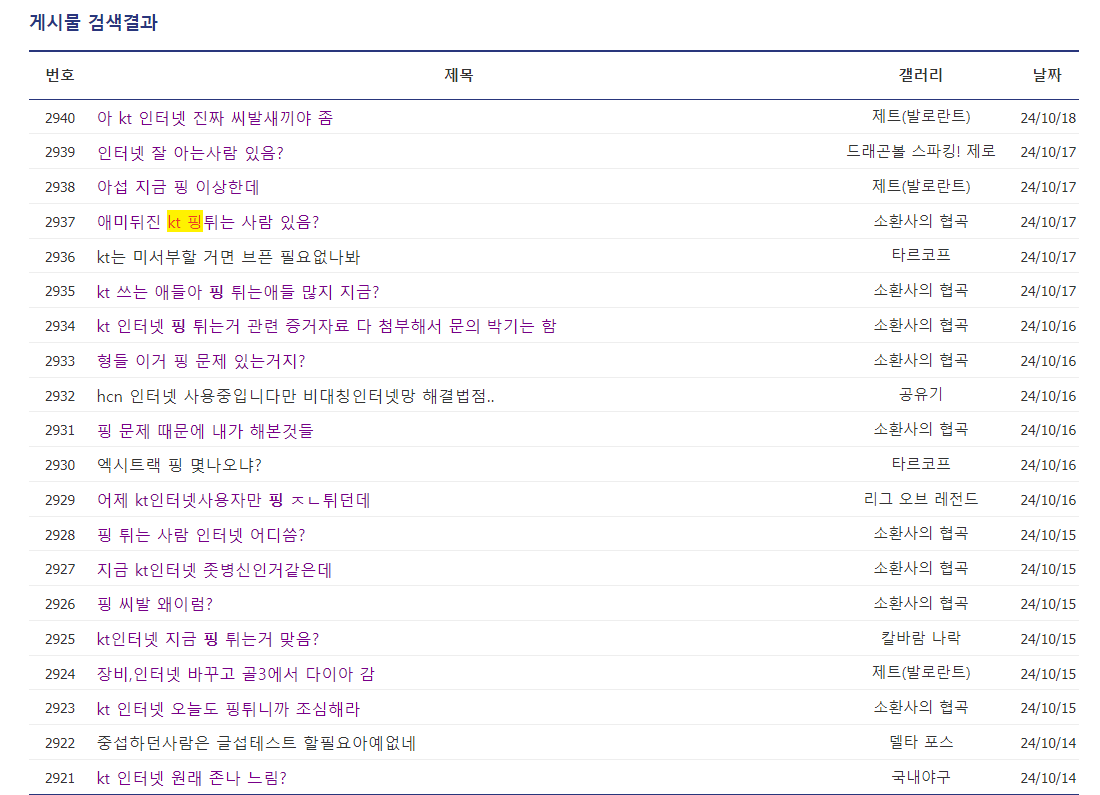
Task: Click the 갤러리 column header
Action: (920, 74)
